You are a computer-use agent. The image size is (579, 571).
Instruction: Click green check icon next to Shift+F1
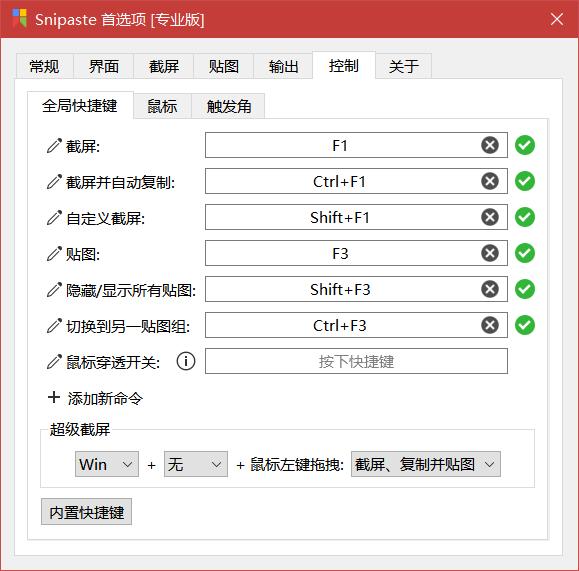(x=525, y=217)
